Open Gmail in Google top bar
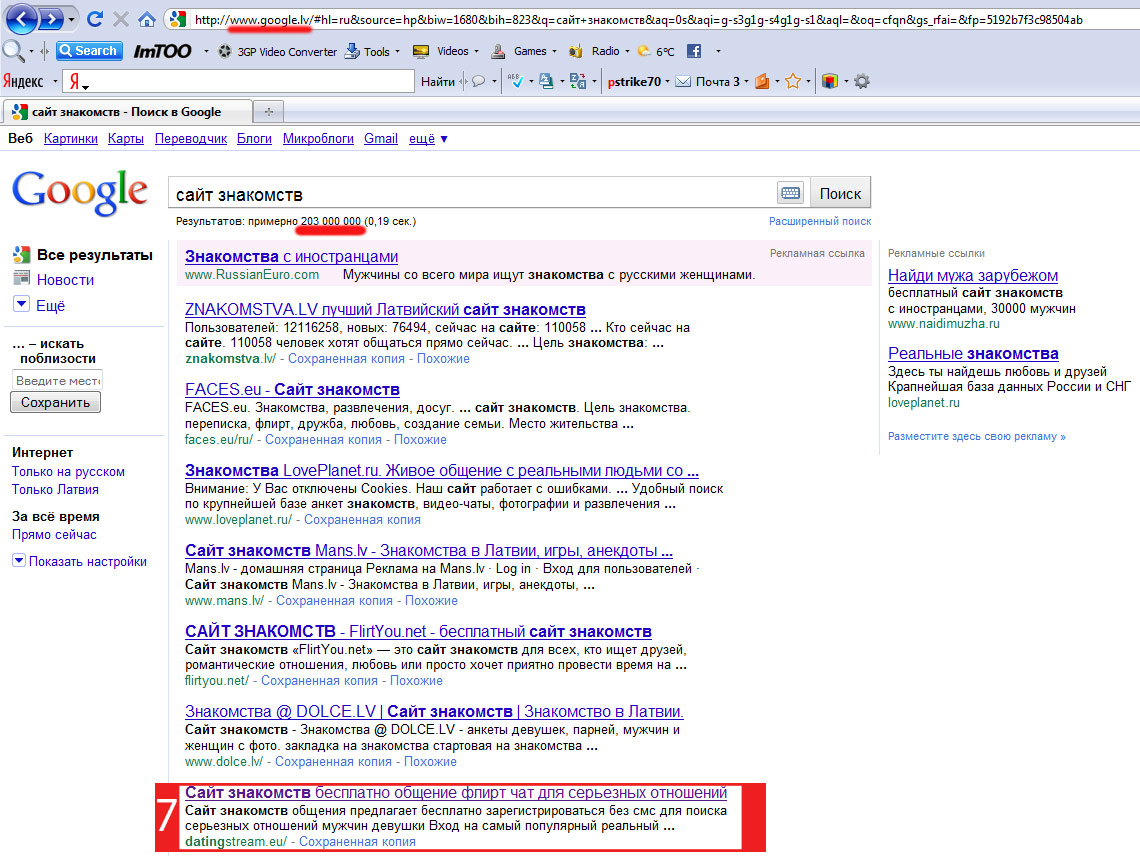The width and height of the screenshot is (1140, 856). 381,138
